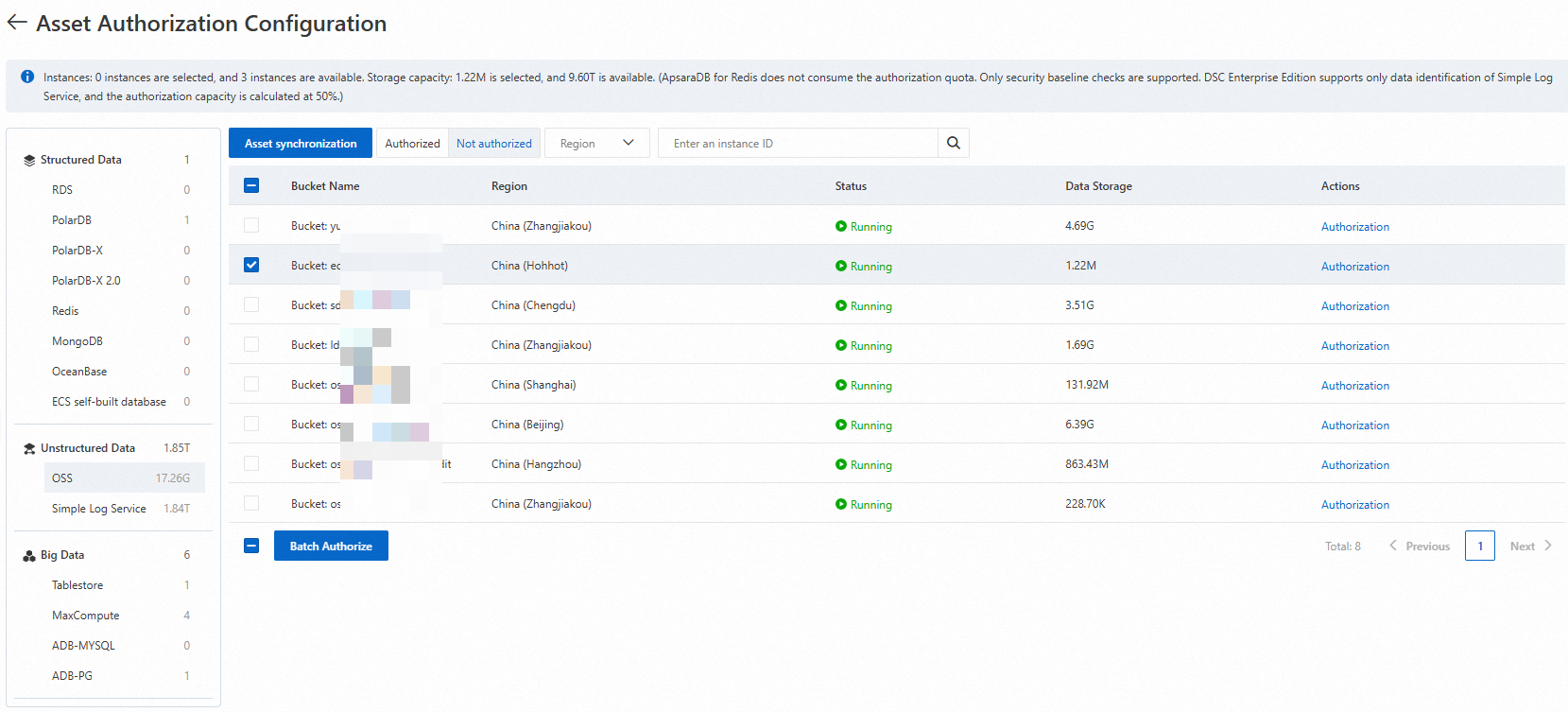Click the Structured Data stack icon
Viewport: 1568px width, 712px height.
point(29,161)
